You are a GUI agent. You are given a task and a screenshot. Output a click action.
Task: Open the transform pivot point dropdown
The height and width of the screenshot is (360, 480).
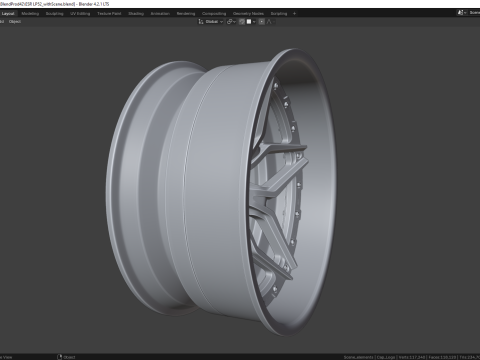231,22
